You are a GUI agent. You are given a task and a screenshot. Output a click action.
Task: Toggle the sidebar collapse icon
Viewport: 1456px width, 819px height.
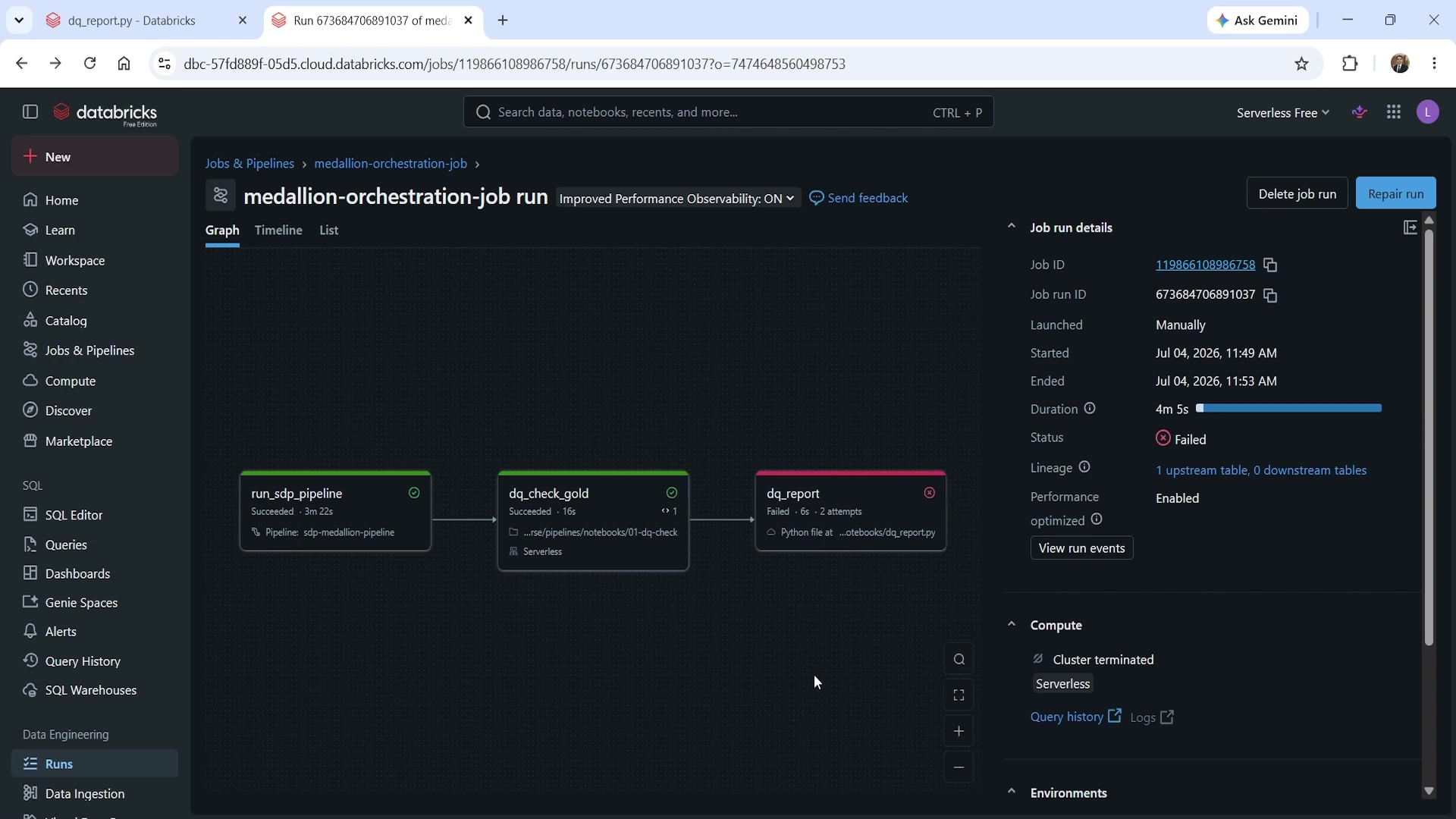tap(30, 112)
